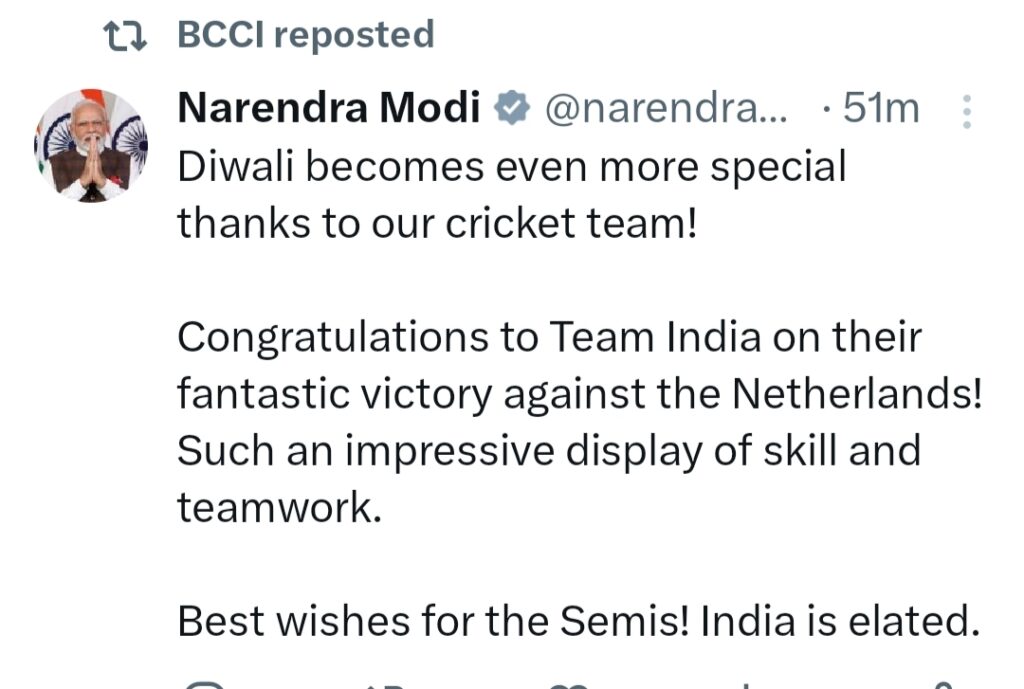Open the @narendra... handle link
This screenshot has height=689, width=1024.
666,109
